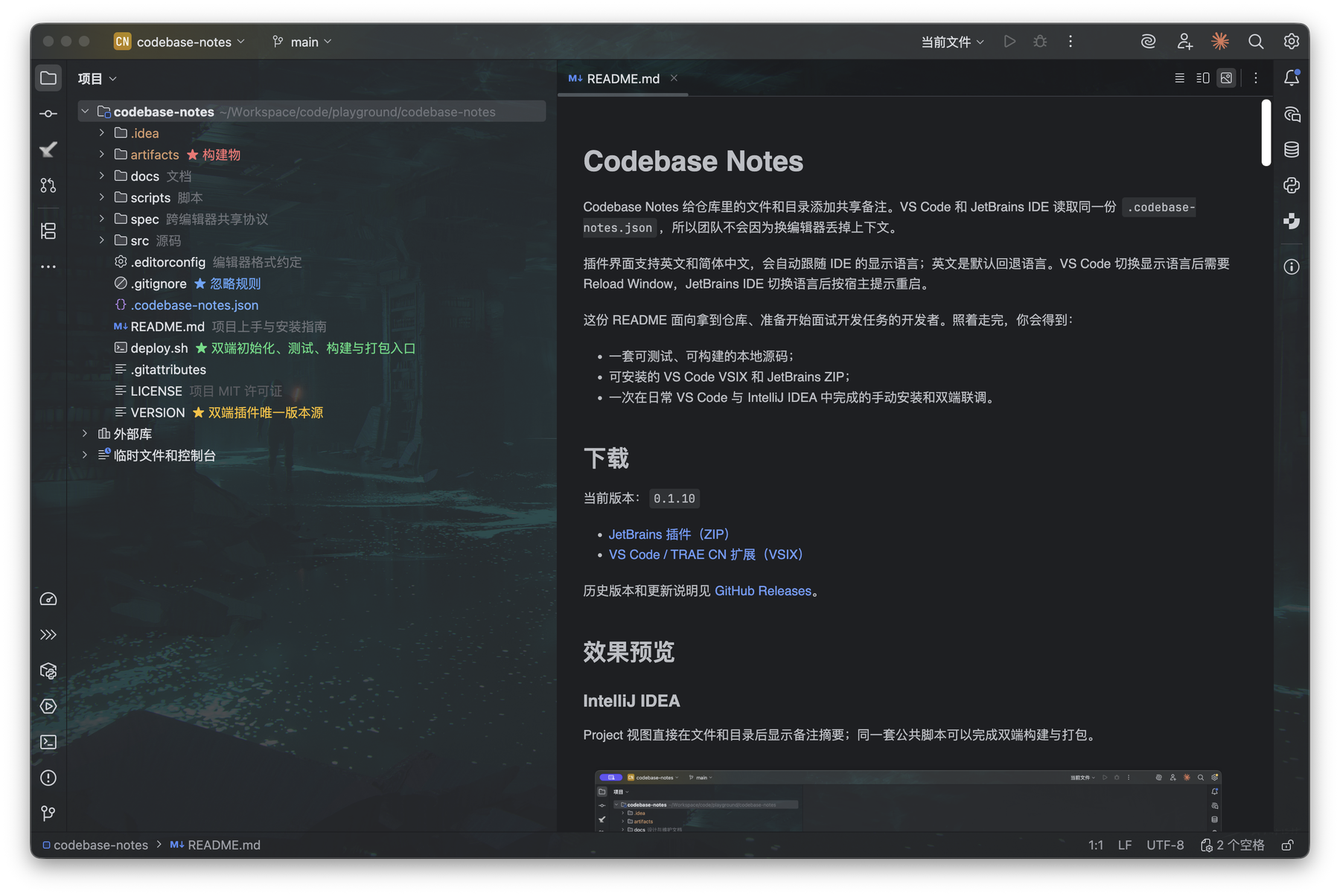Screen dimensions: 1340x896
Task: Open the Notifications bell
Action: [1292, 78]
